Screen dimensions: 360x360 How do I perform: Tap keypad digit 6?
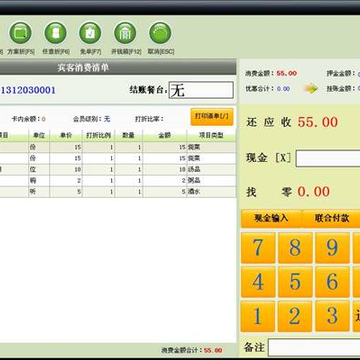[332, 282]
